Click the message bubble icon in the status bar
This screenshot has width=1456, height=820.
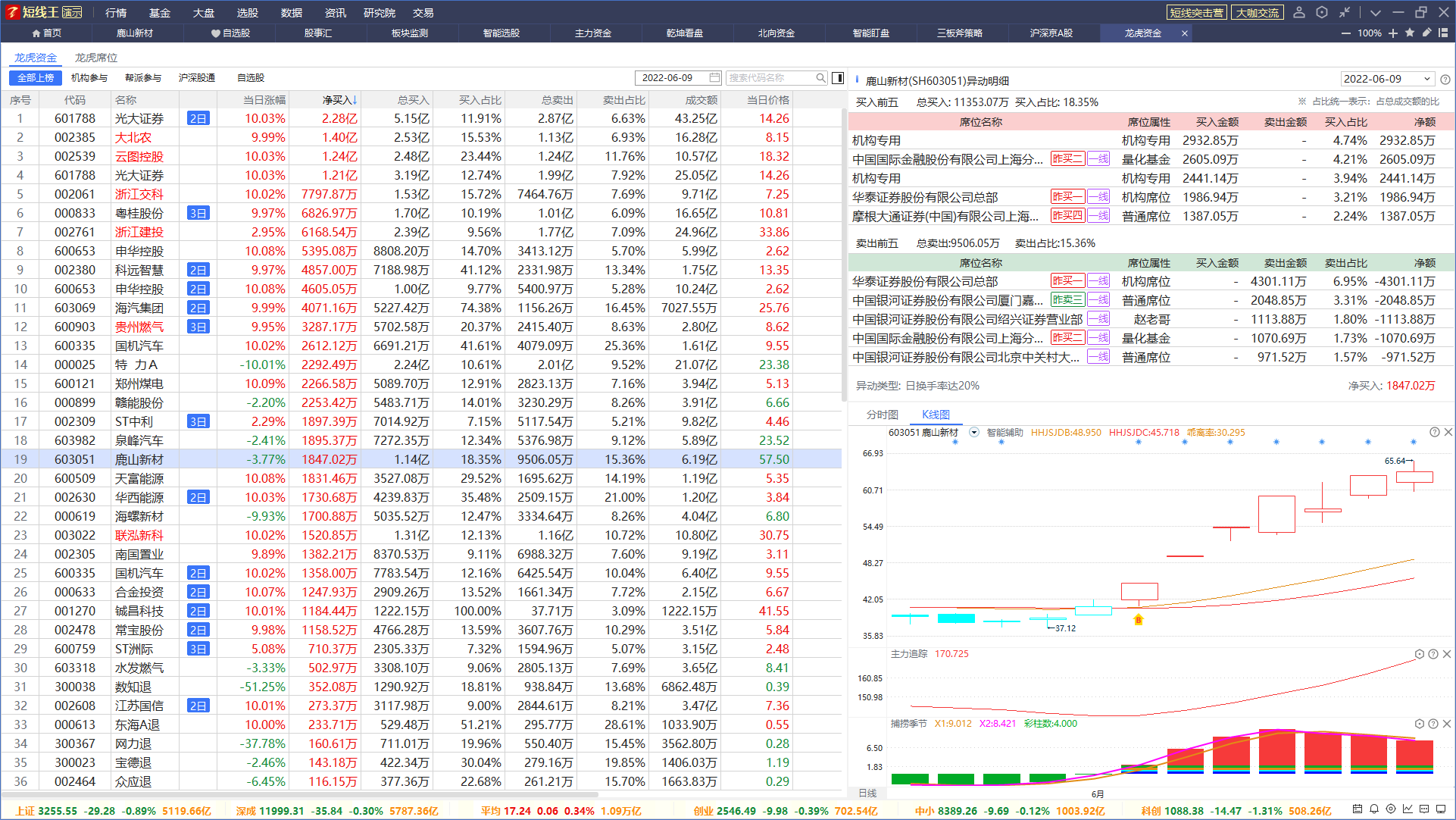coord(1424,809)
